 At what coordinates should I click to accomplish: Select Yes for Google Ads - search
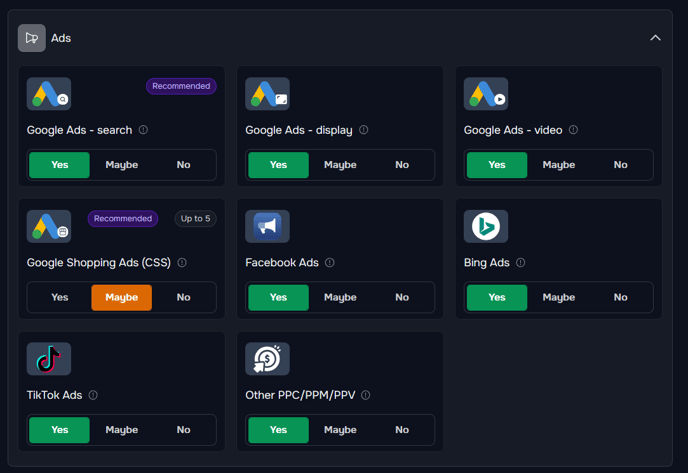(60, 165)
